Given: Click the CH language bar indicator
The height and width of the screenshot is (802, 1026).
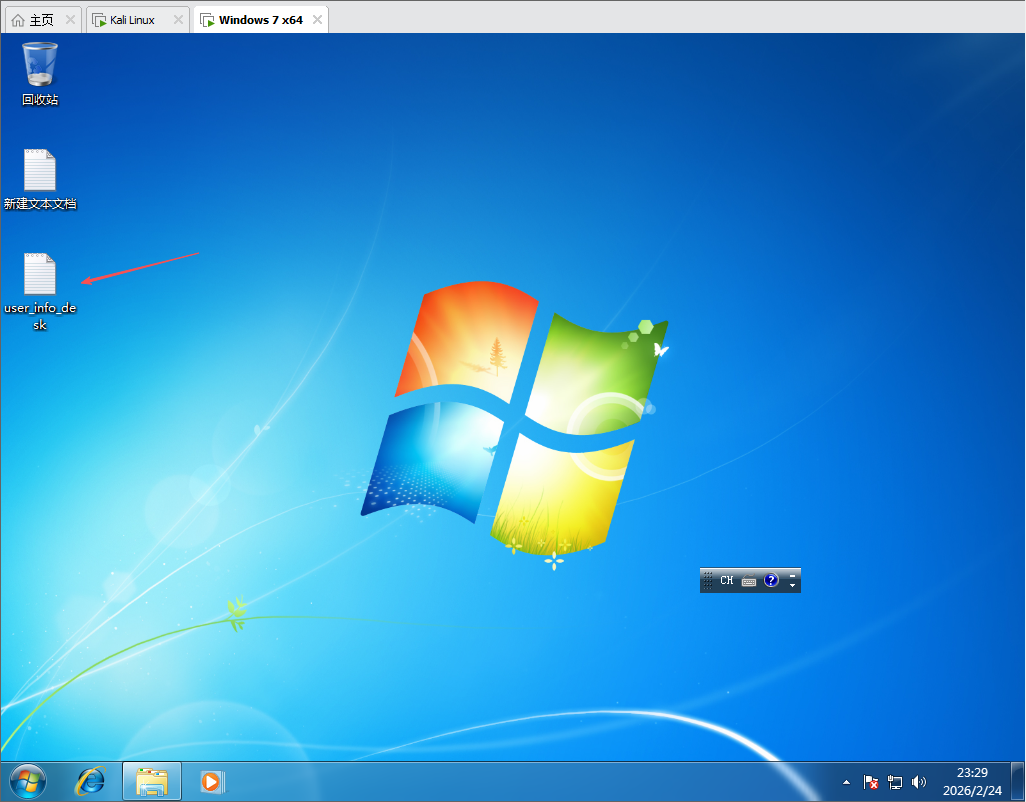Looking at the screenshot, I should click(726, 580).
